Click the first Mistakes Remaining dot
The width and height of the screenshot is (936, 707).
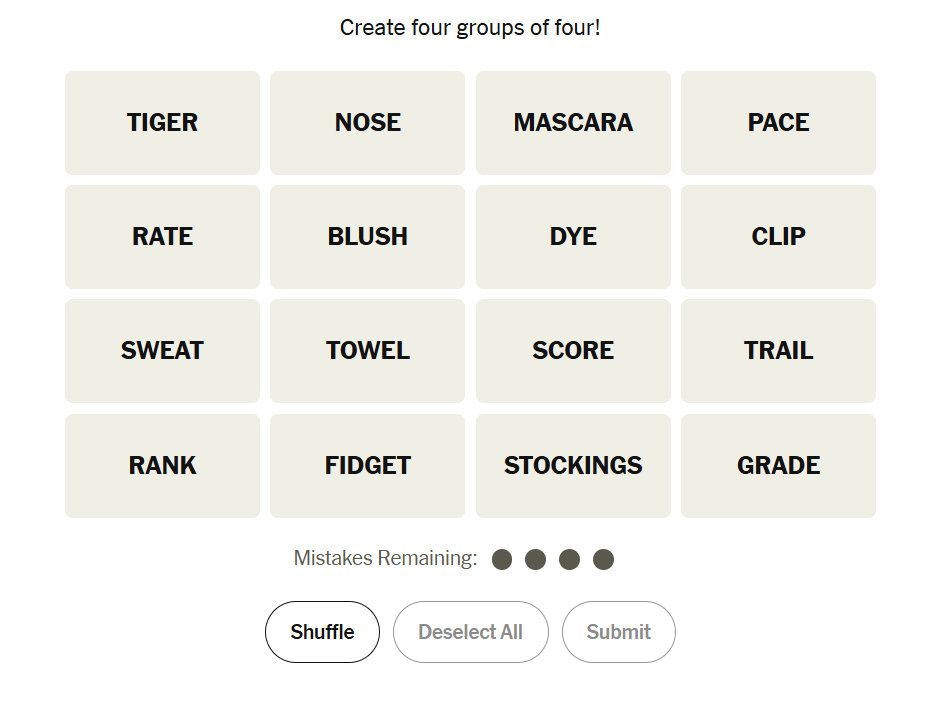click(x=502, y=560)
